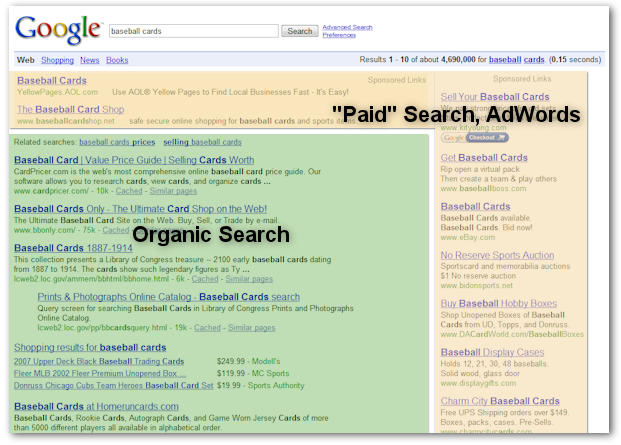Click '$119.99 - MC Sports' price text
This screenshot has height=445, width=621.
pos(253,373)
